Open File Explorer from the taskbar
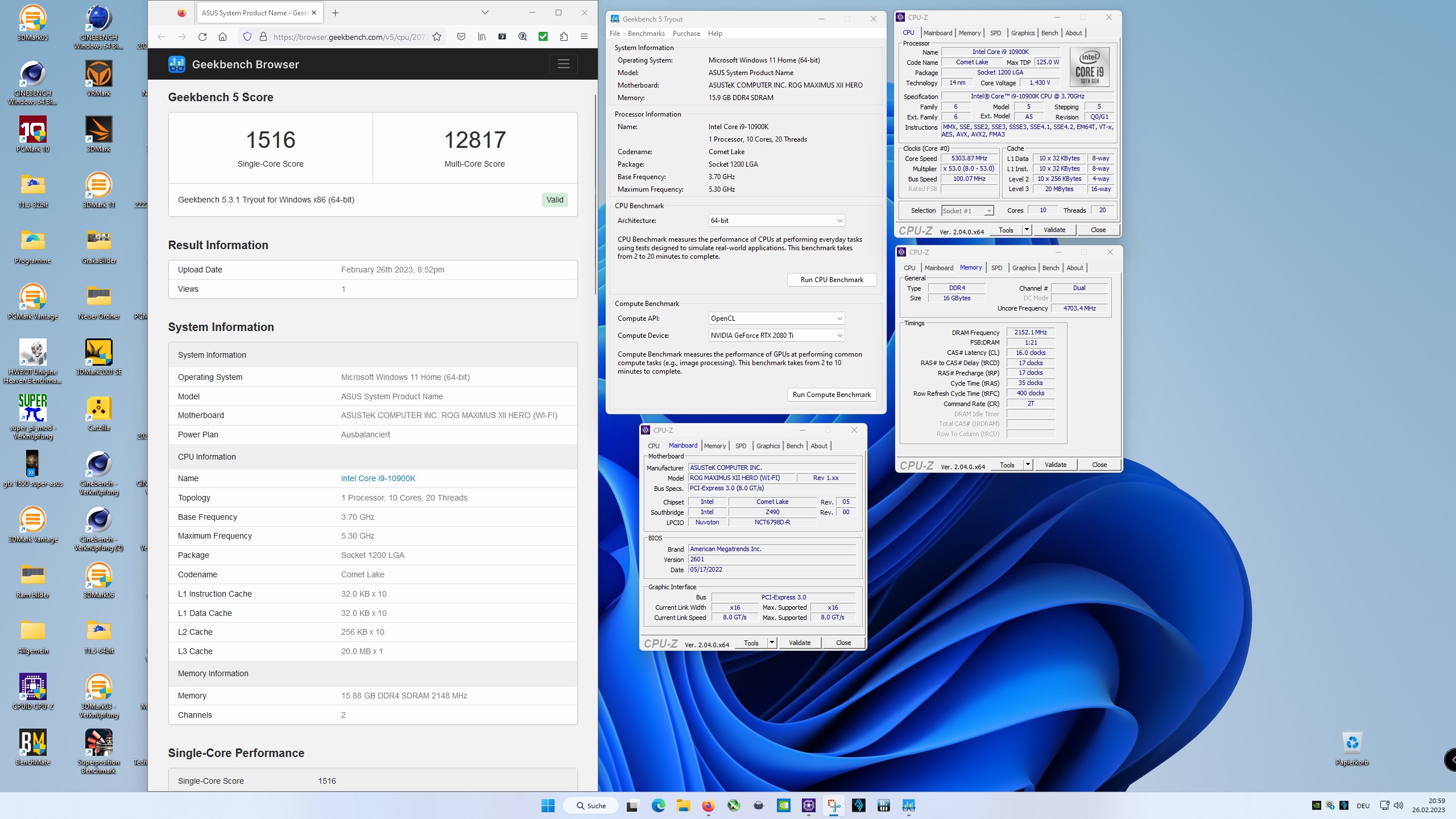 tap(683, 805)
